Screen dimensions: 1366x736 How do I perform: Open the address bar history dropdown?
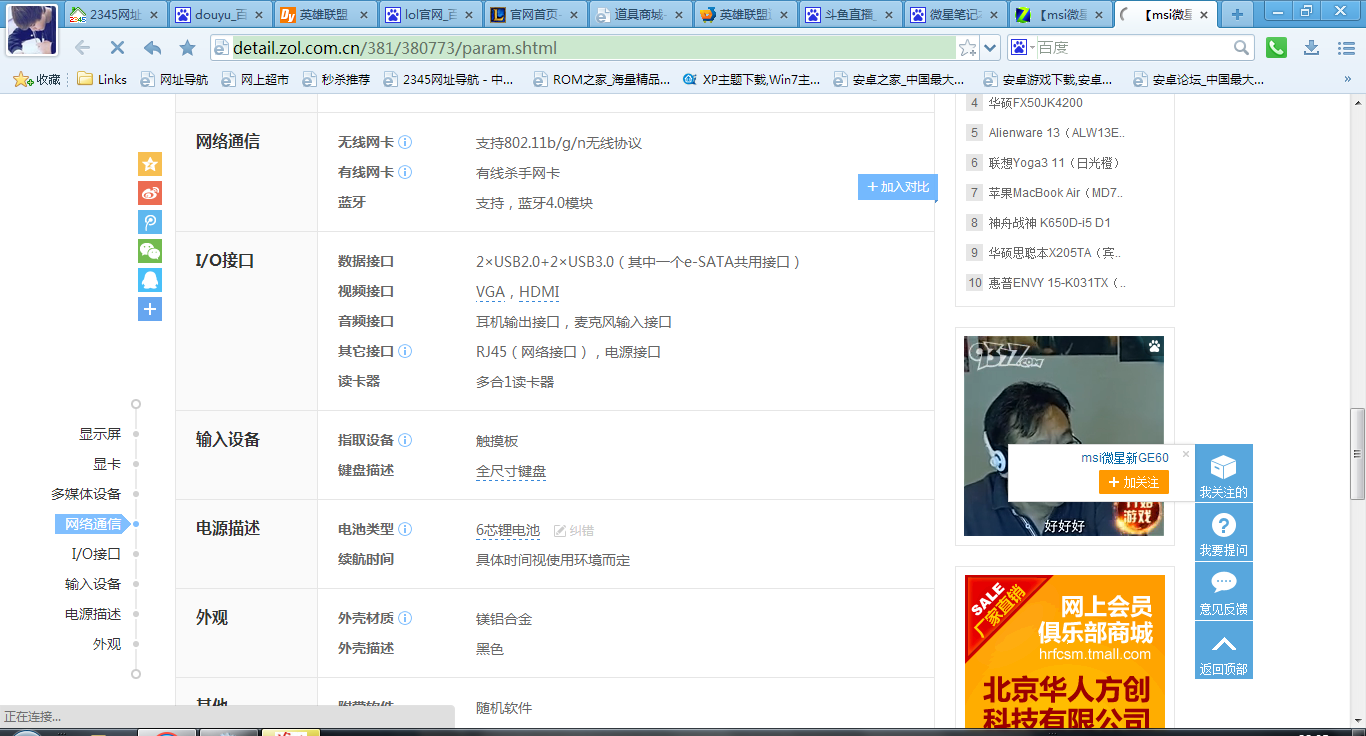pos(990,48)
